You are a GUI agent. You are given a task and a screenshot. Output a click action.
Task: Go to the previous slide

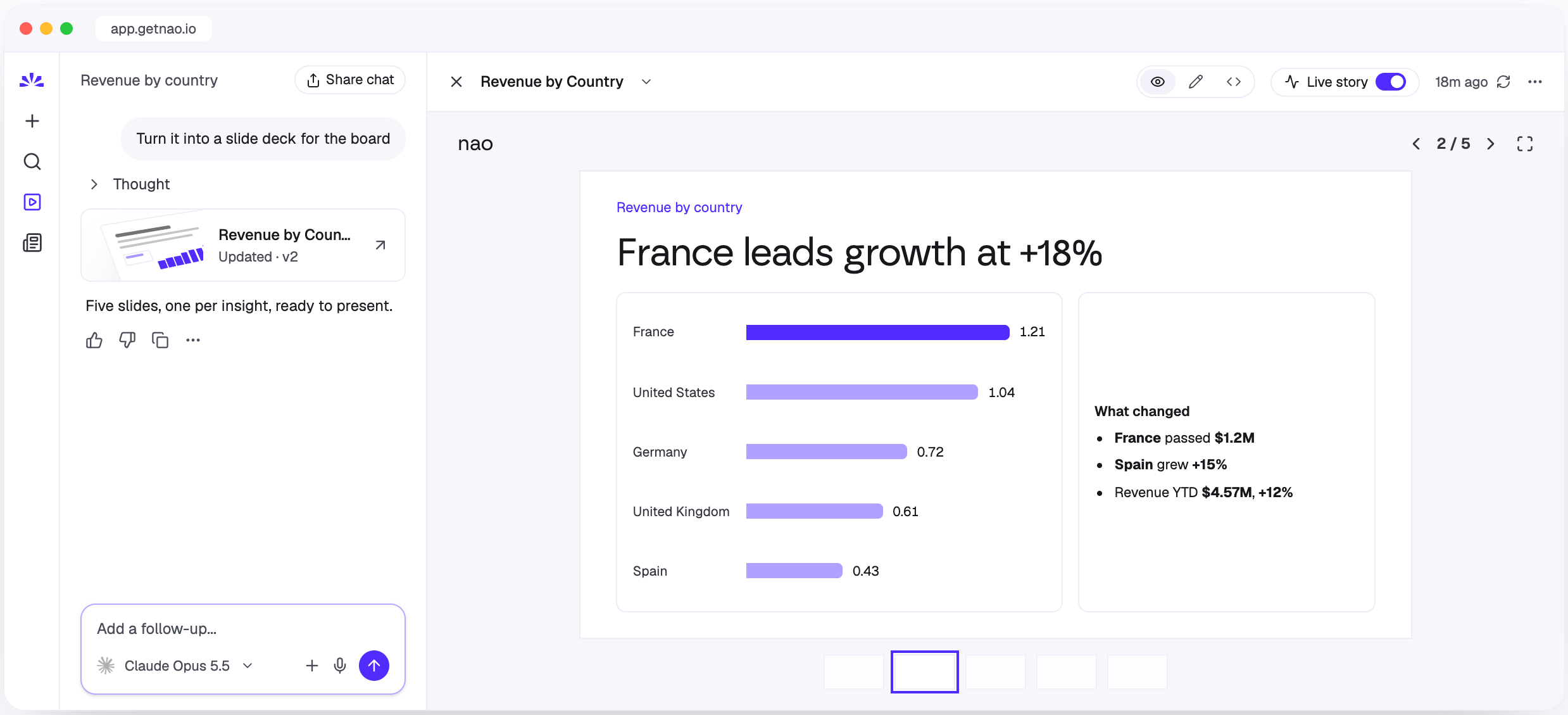click(1417, 144)
